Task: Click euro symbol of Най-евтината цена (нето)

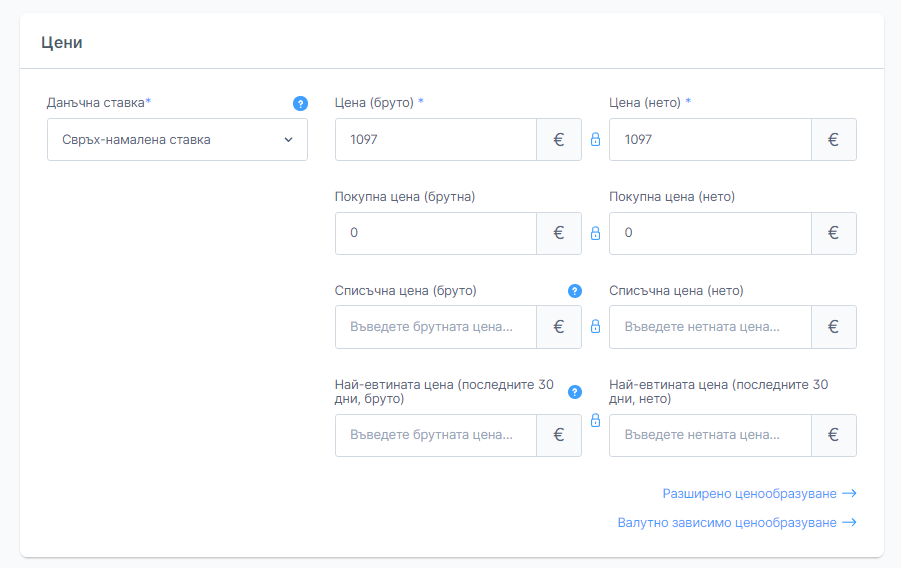Action: pyautogui.click(x=833, y=435)
